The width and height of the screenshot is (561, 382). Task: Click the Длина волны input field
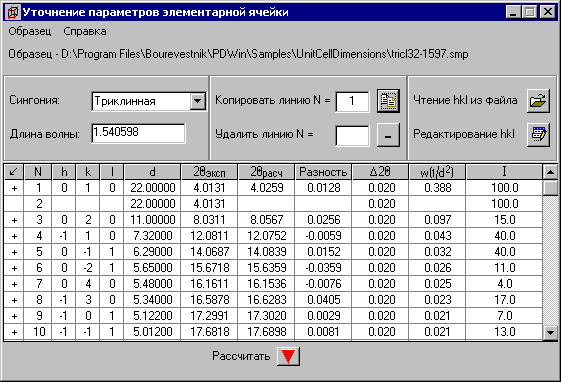click(x=138, y=133)
